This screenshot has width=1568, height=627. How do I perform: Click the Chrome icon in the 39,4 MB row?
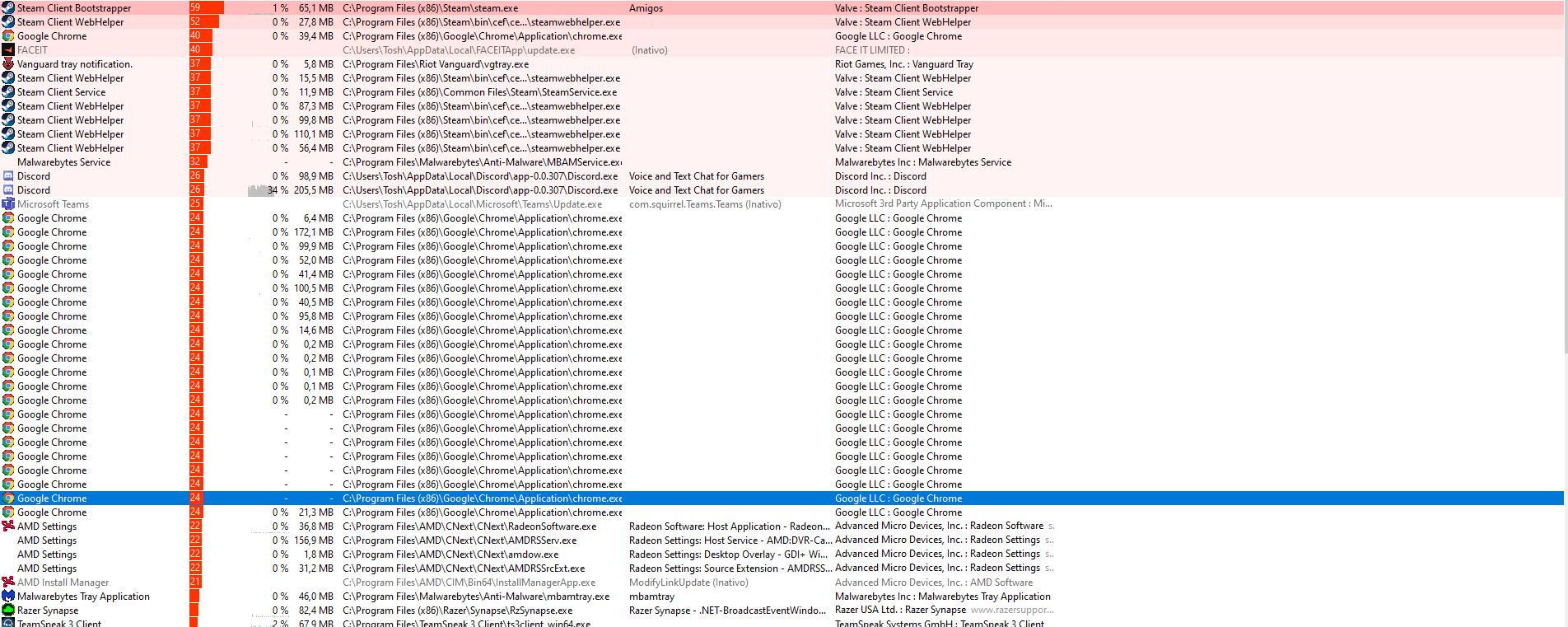[x=8, y=36]
